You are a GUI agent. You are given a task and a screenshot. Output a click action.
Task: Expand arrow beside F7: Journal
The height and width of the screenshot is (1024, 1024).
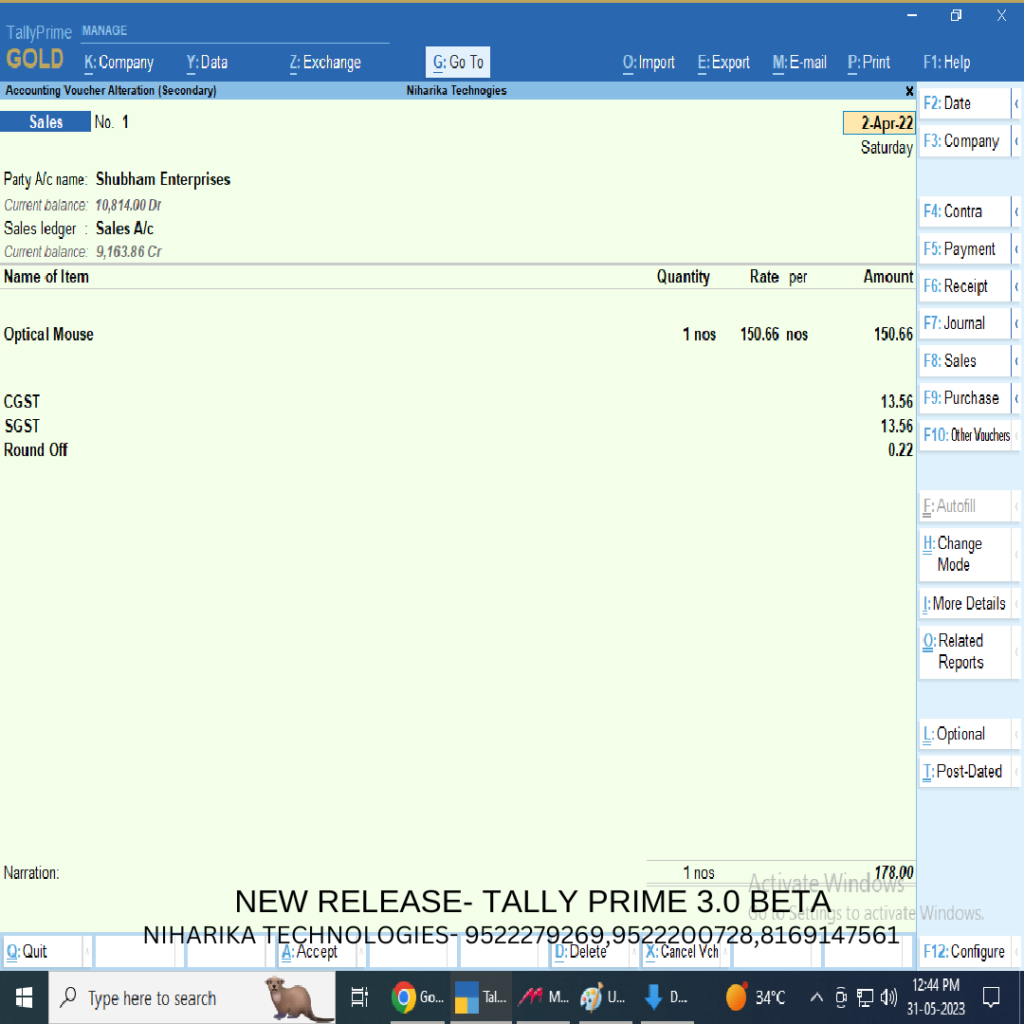point(1016,324)
